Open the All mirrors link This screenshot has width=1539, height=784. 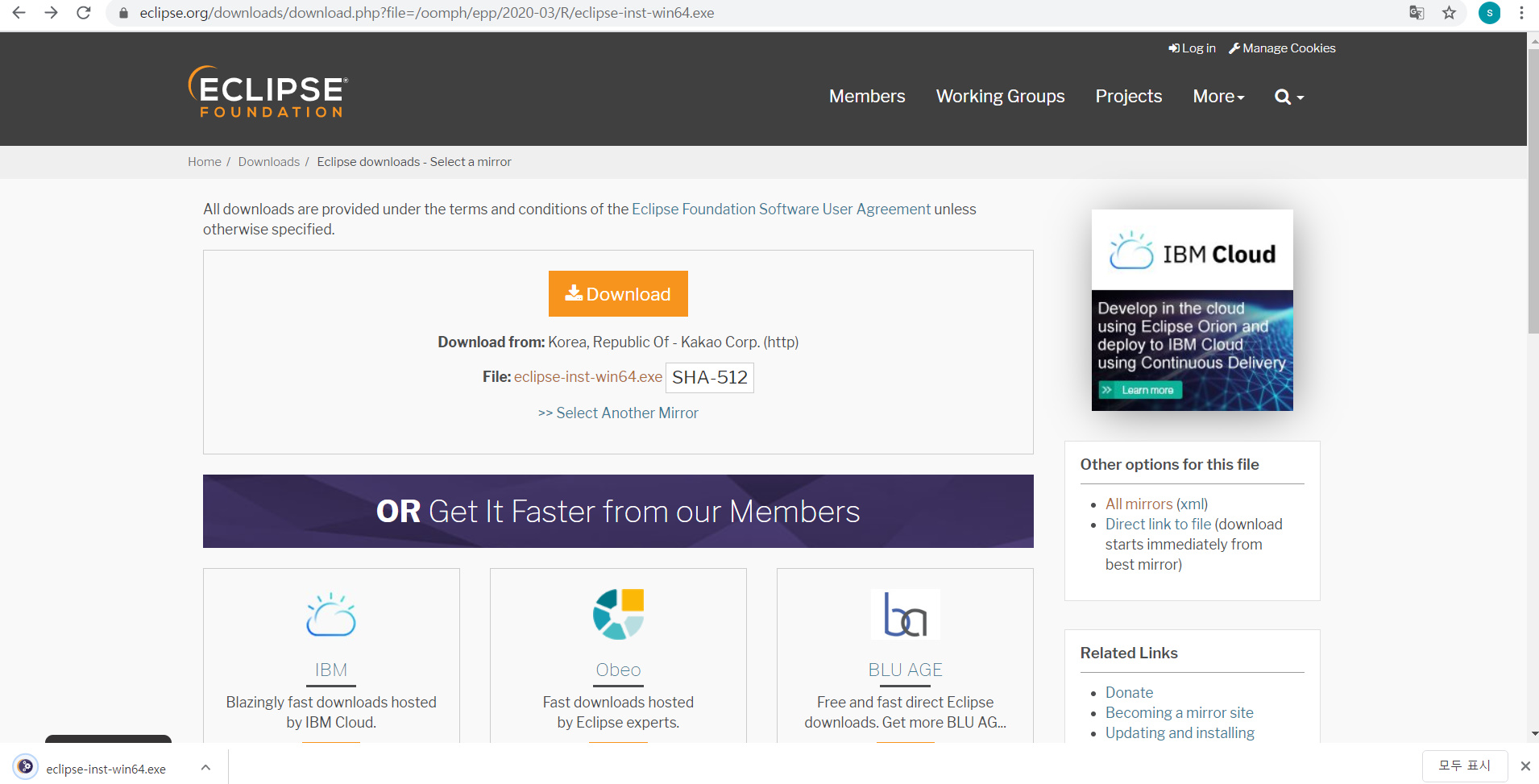[x=1139, y=504]
